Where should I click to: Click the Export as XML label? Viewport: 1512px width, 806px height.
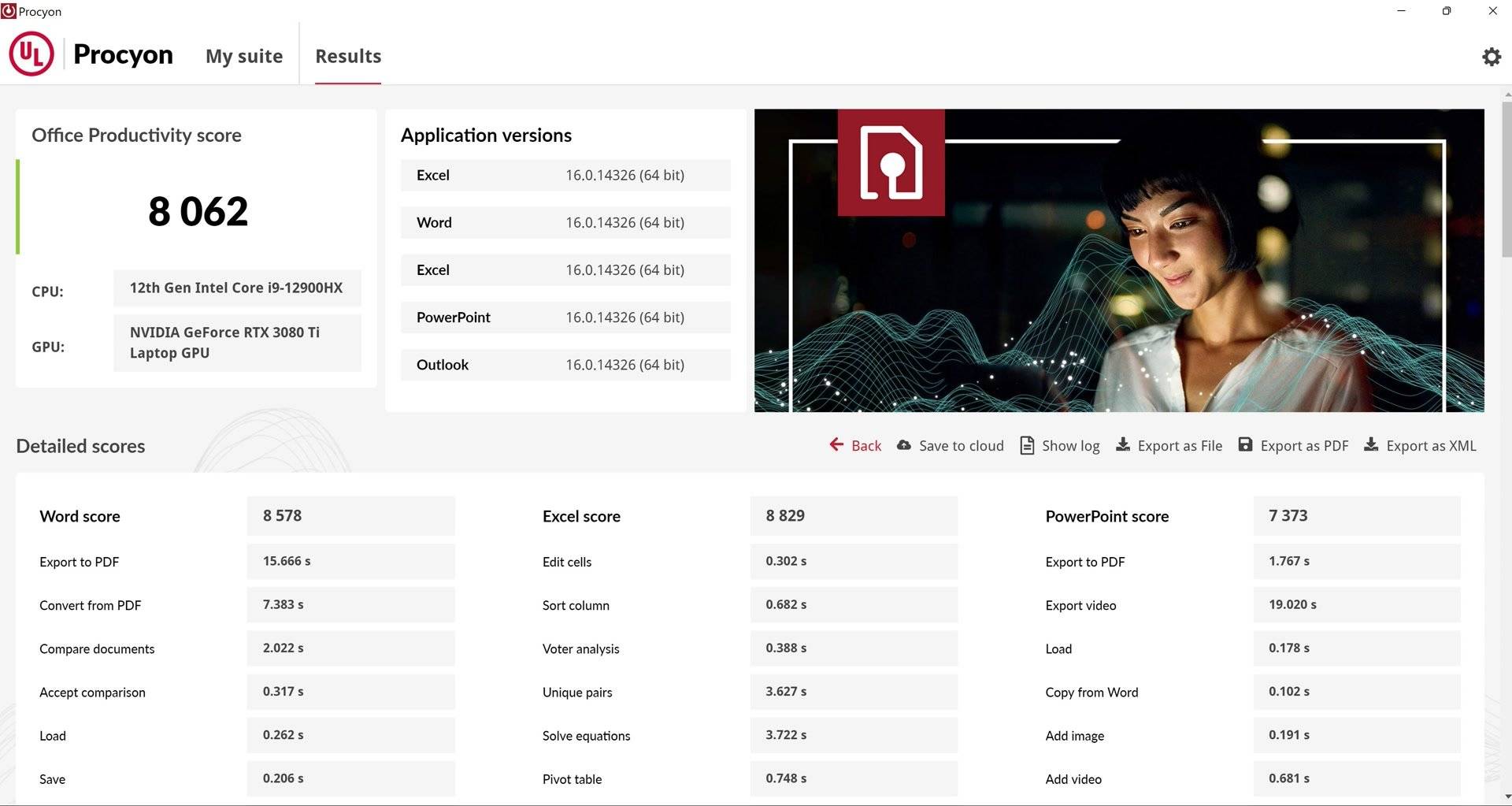click(x=1431, y=446)
